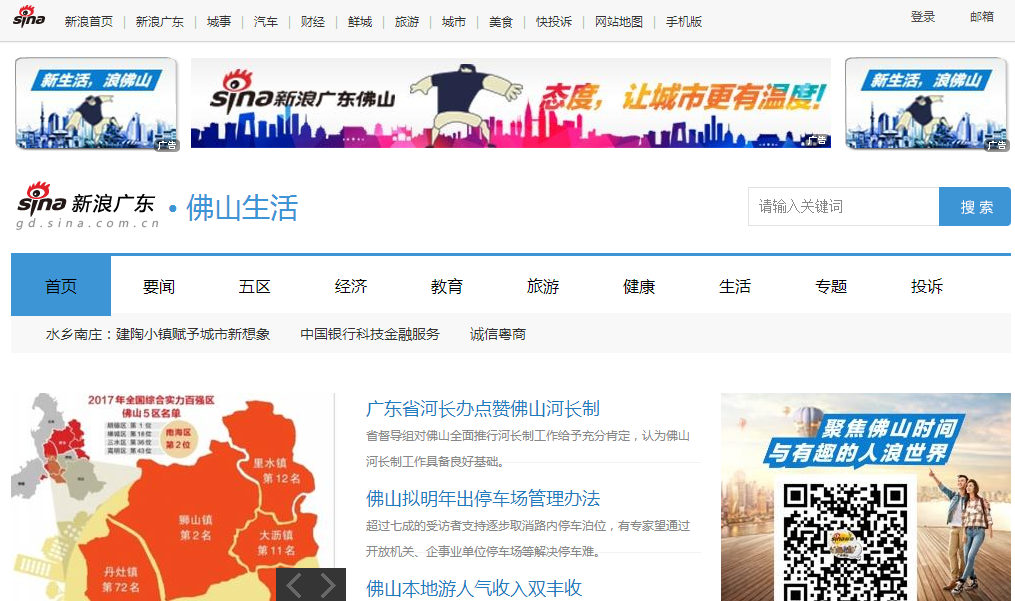Open 旅游 in the top bar

pyautogui.click(x=407, y=22)
